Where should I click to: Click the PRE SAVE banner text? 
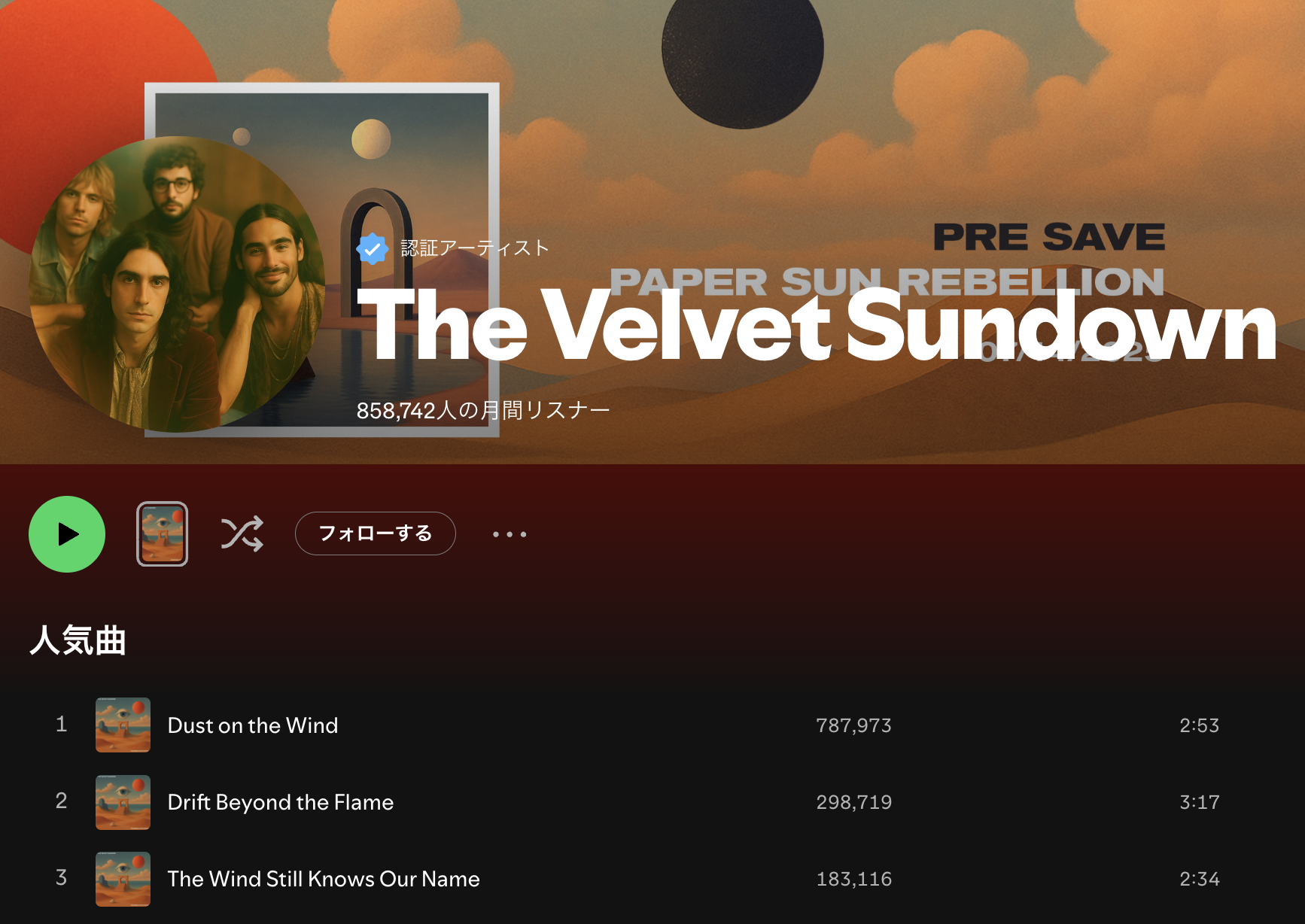[x=1049, y=237]
